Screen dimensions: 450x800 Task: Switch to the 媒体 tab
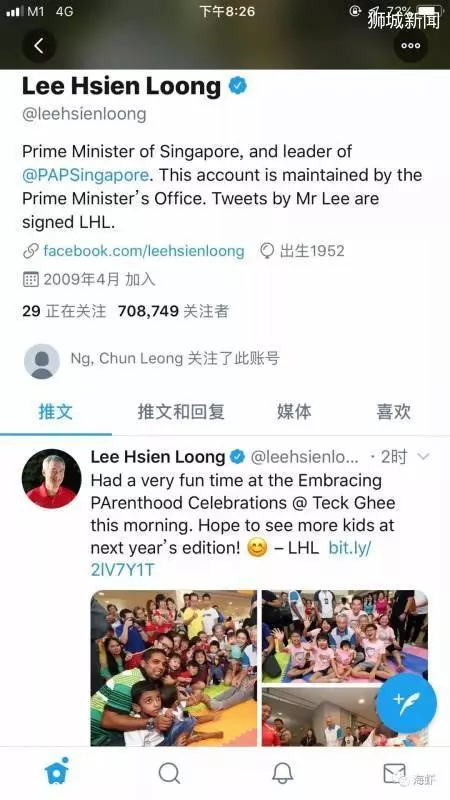(294, 411)
